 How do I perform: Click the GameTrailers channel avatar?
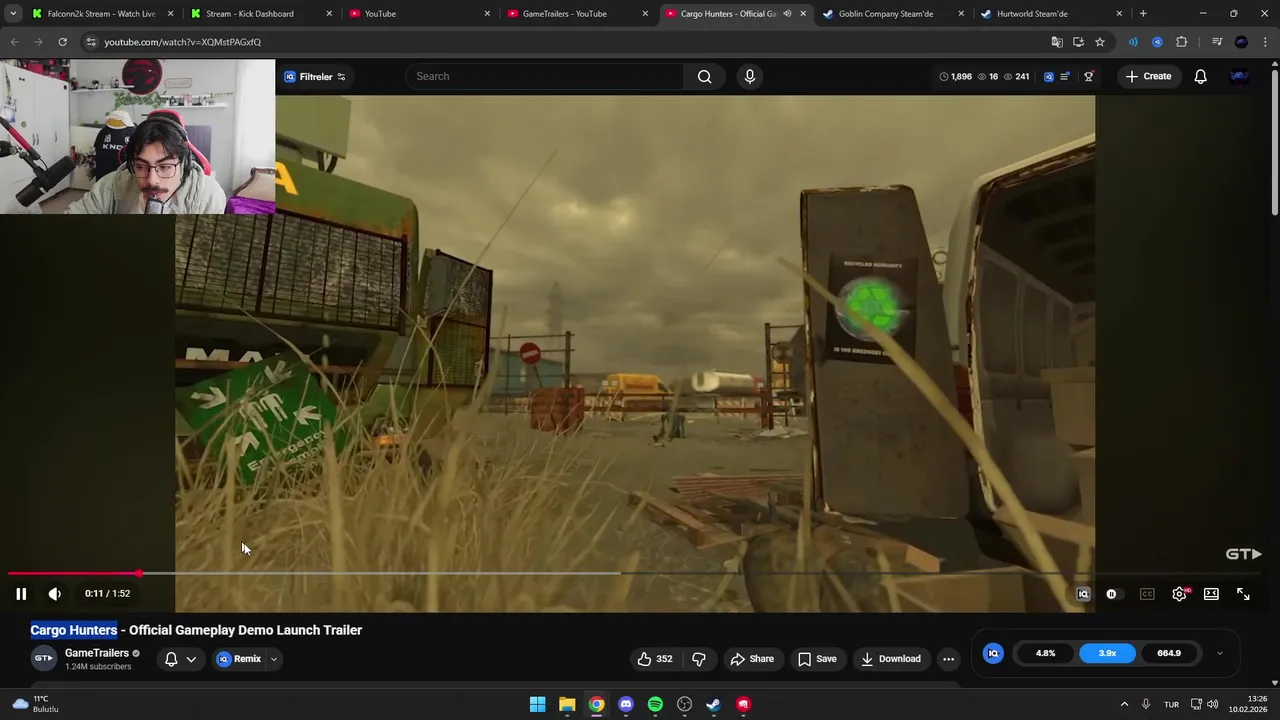click(44, 659)
